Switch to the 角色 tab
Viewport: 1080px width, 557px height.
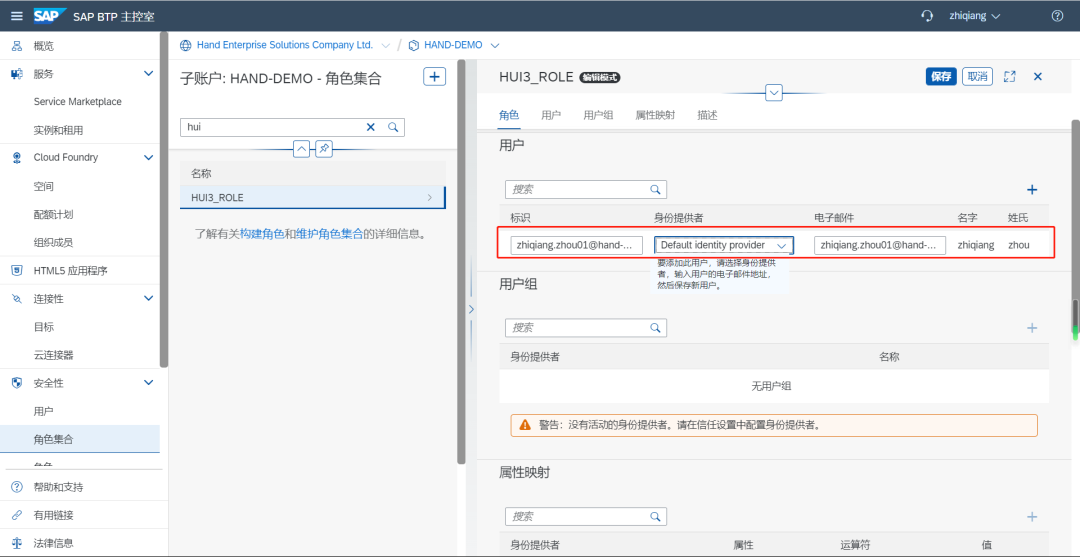point(509,115)
